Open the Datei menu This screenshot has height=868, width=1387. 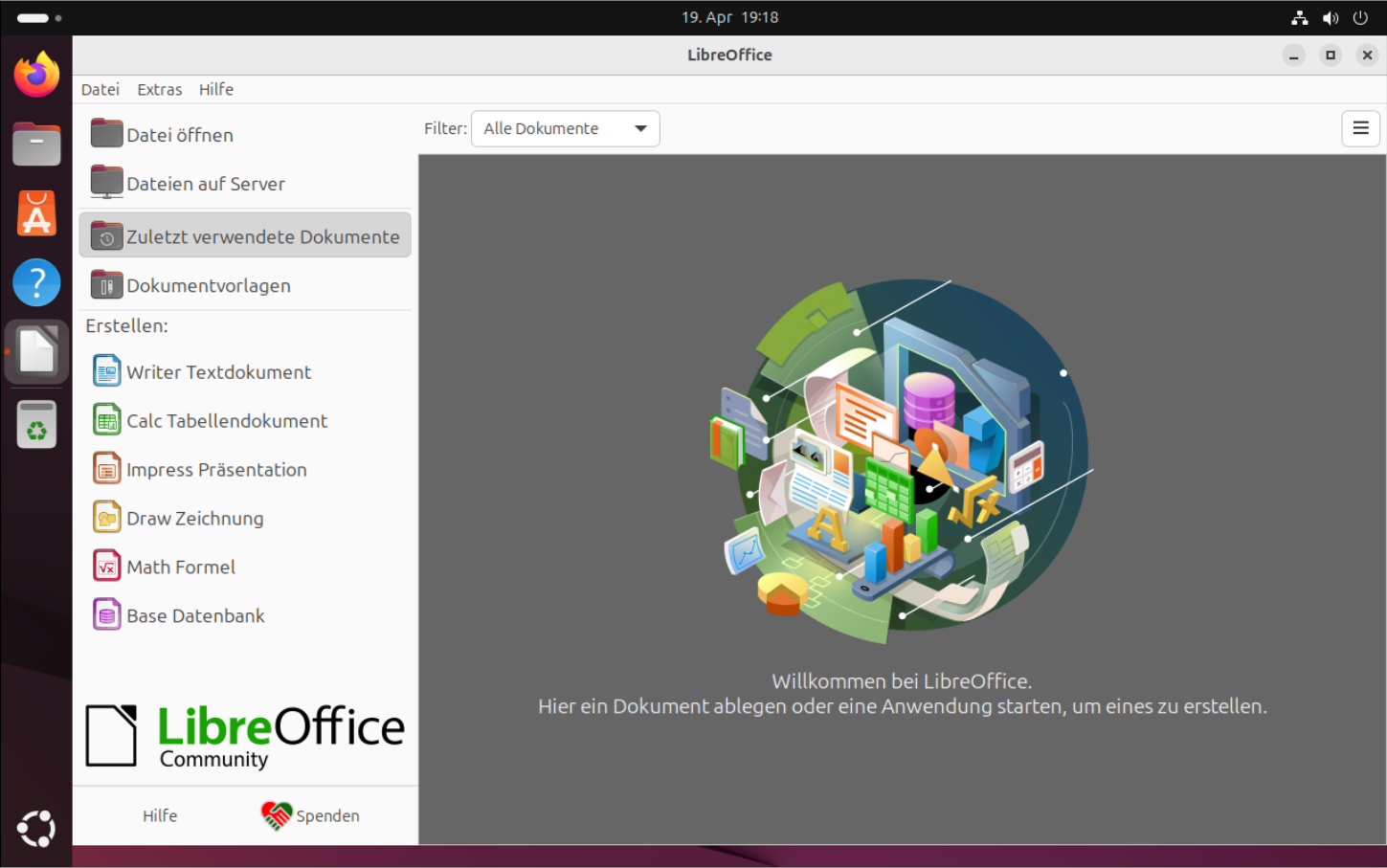point(100,89)
